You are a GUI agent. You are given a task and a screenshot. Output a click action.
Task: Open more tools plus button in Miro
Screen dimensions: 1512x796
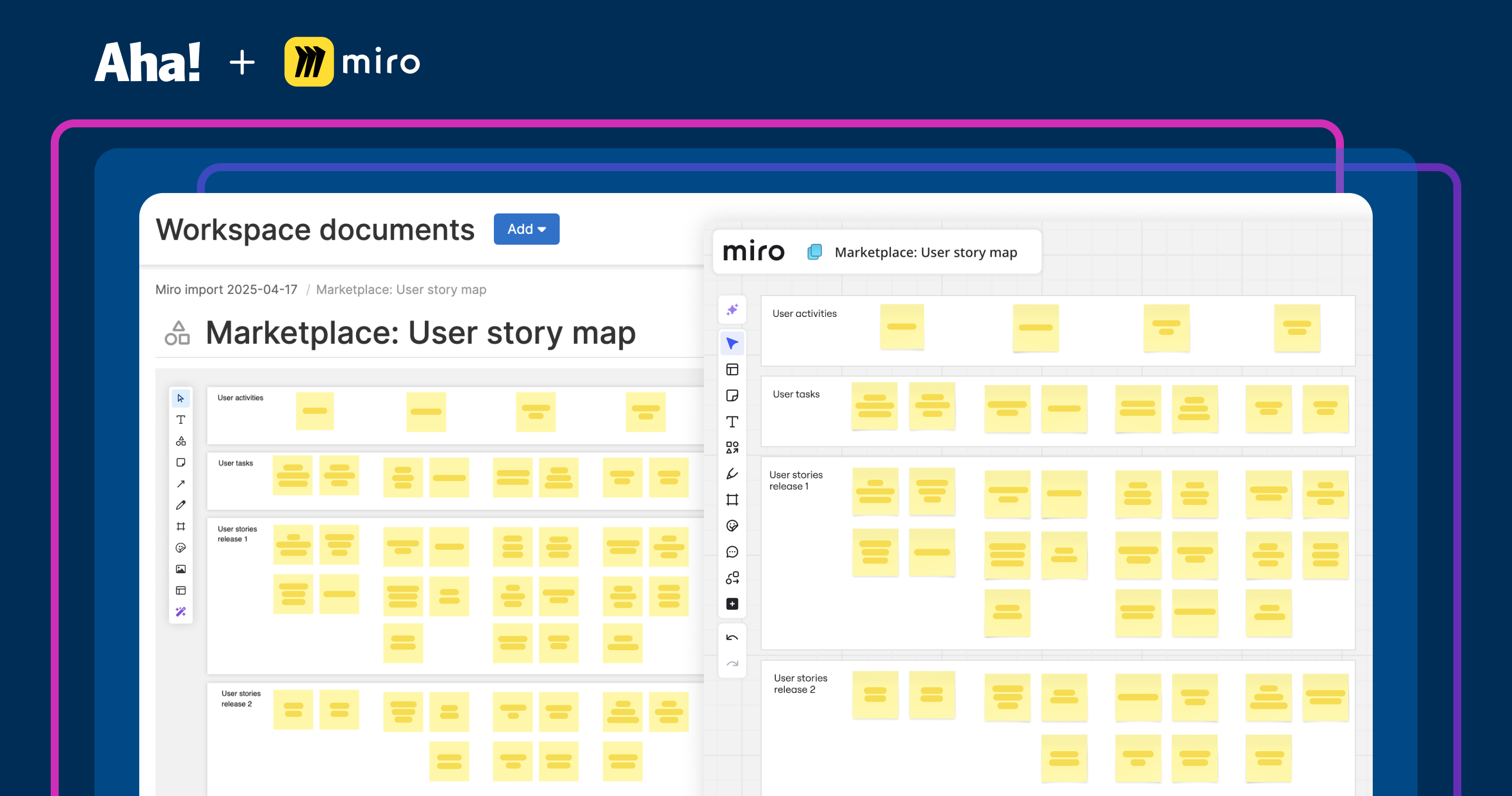point(732,604)
